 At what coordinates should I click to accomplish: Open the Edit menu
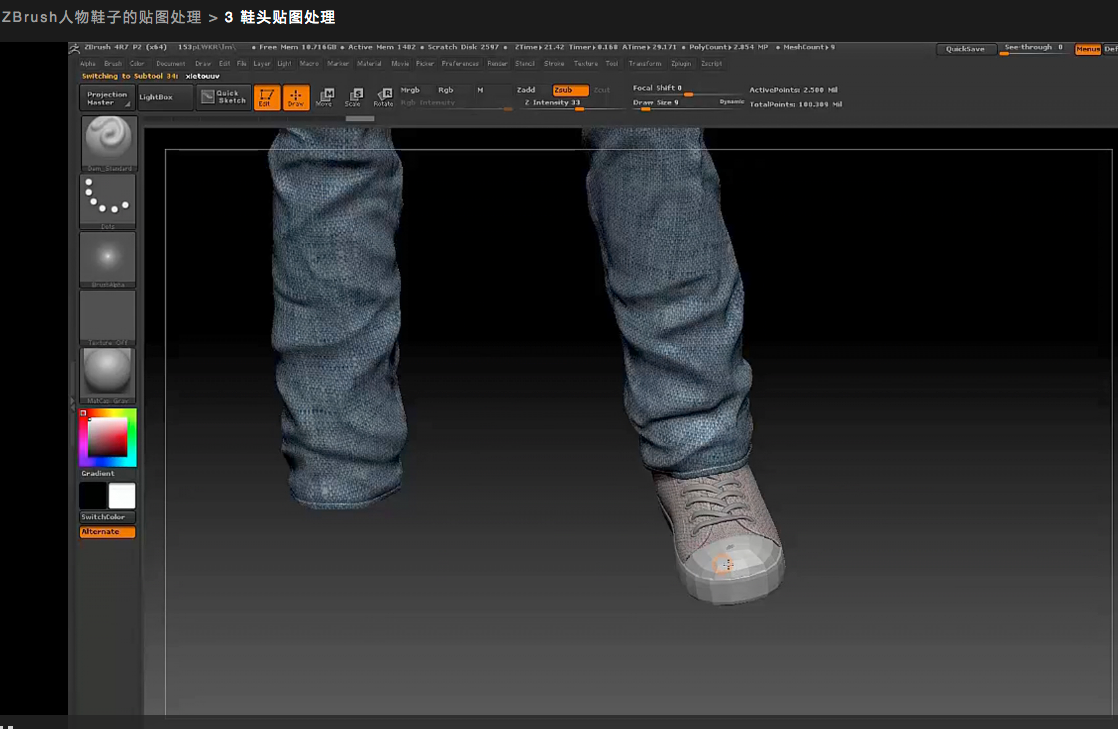pos(224,63)
